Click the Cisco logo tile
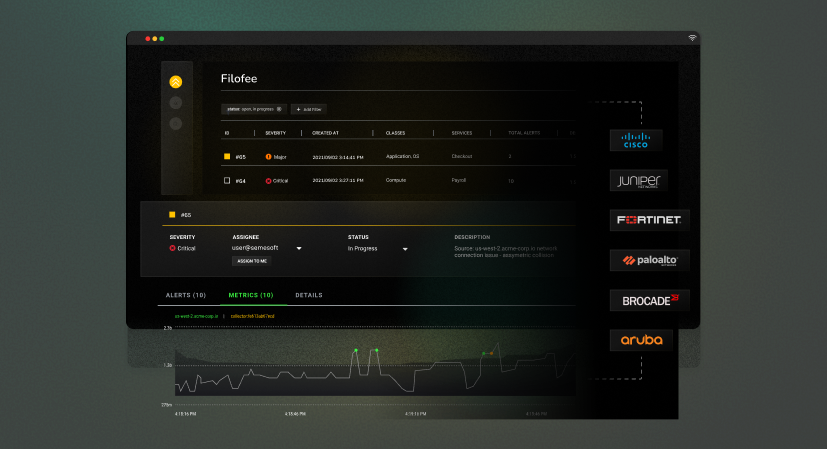Screen dimensions: 827x449 [636, 140]
